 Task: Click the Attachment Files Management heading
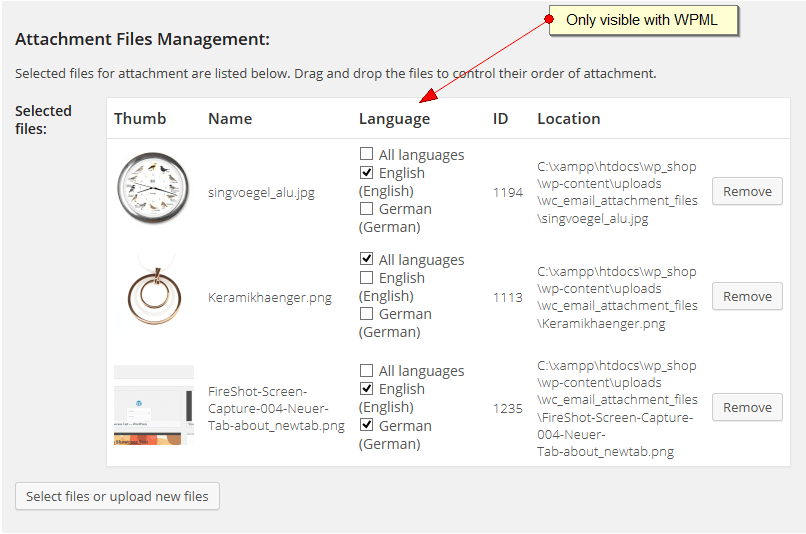pos(142,40)
